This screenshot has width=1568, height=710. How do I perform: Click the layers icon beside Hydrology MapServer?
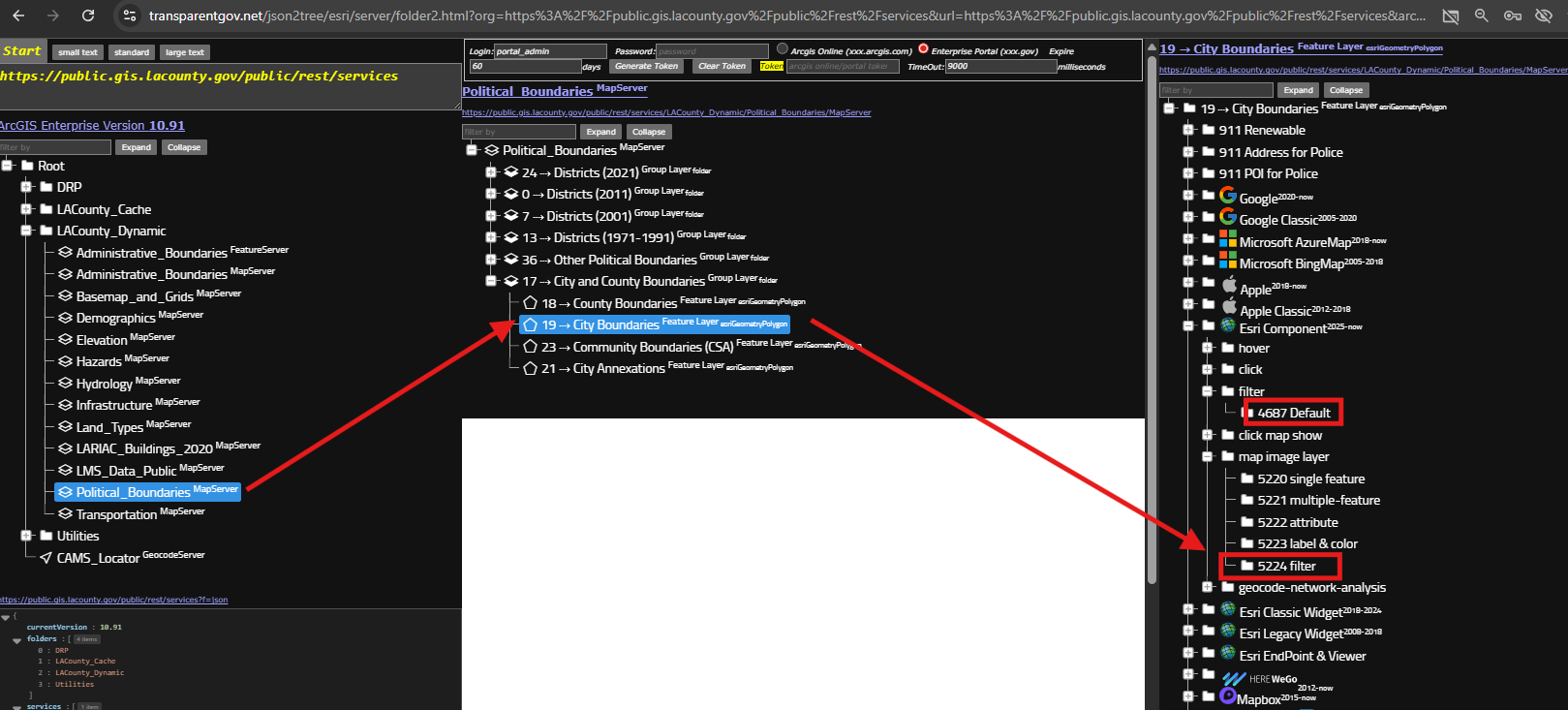click(65, 384)
